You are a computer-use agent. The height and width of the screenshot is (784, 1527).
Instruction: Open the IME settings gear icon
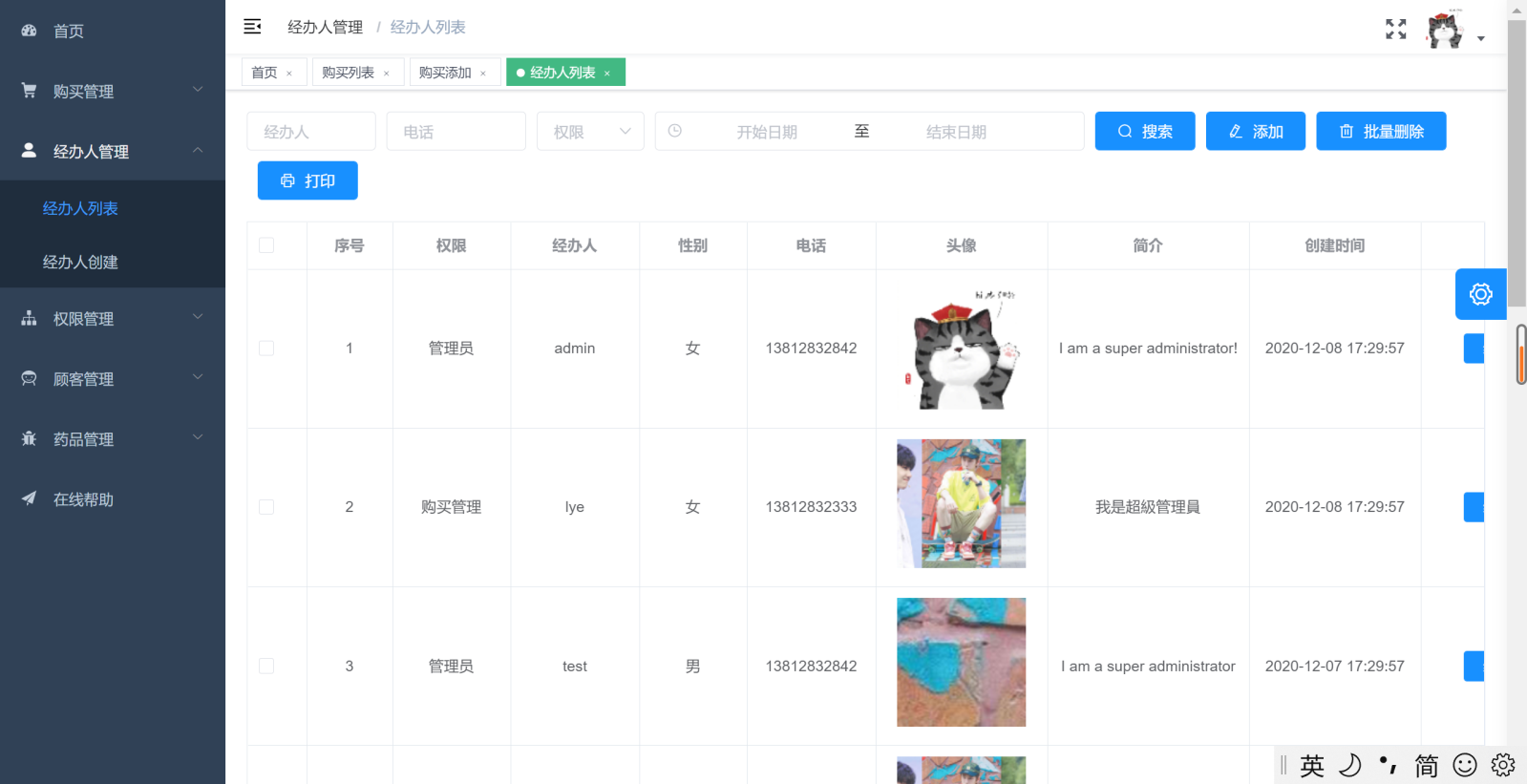[1503, 765]
